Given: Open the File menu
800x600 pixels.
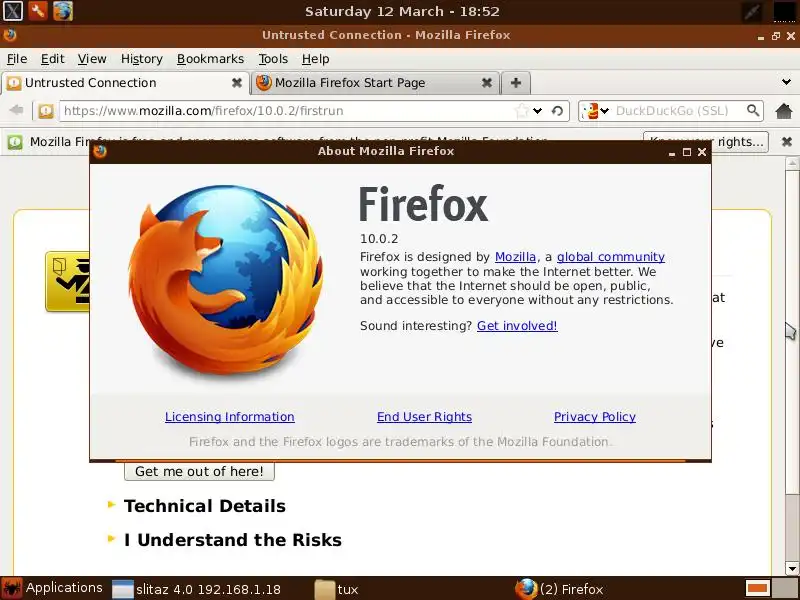Looking at the screenshot, I should pyautogui.click(x=17, y=59).
